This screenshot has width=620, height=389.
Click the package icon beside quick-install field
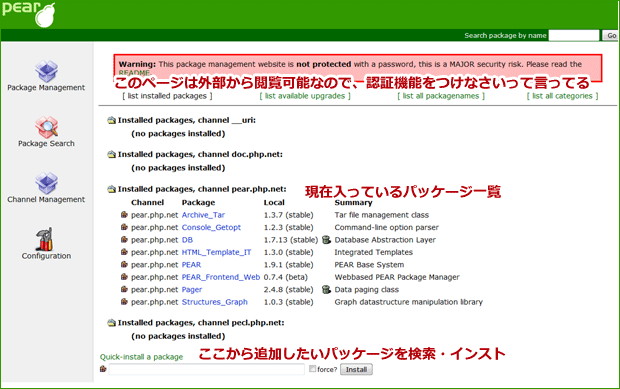click(103, 369)
